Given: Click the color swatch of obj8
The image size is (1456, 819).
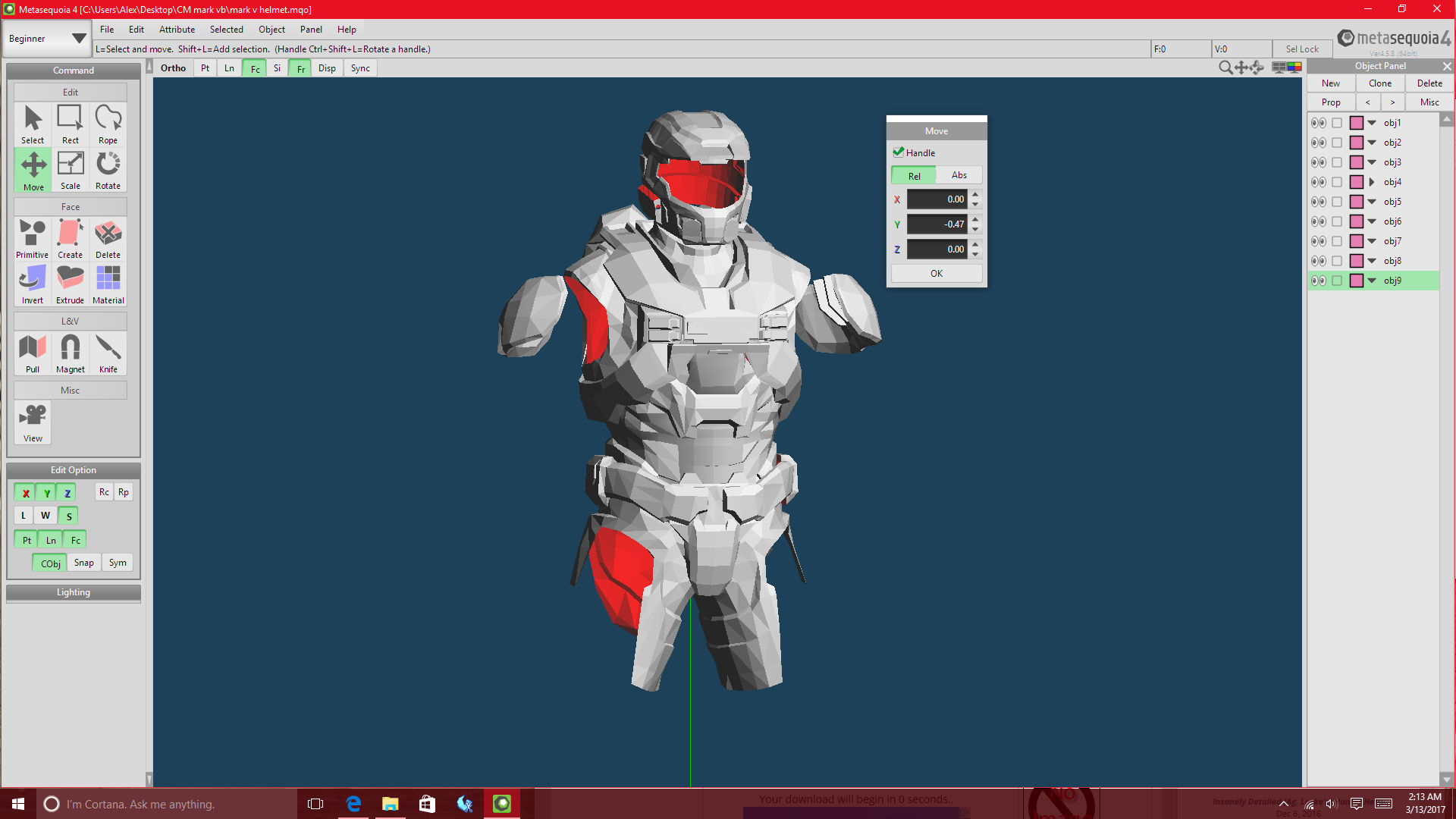Looking at the screenshot, I should (x=1357, y=261).
